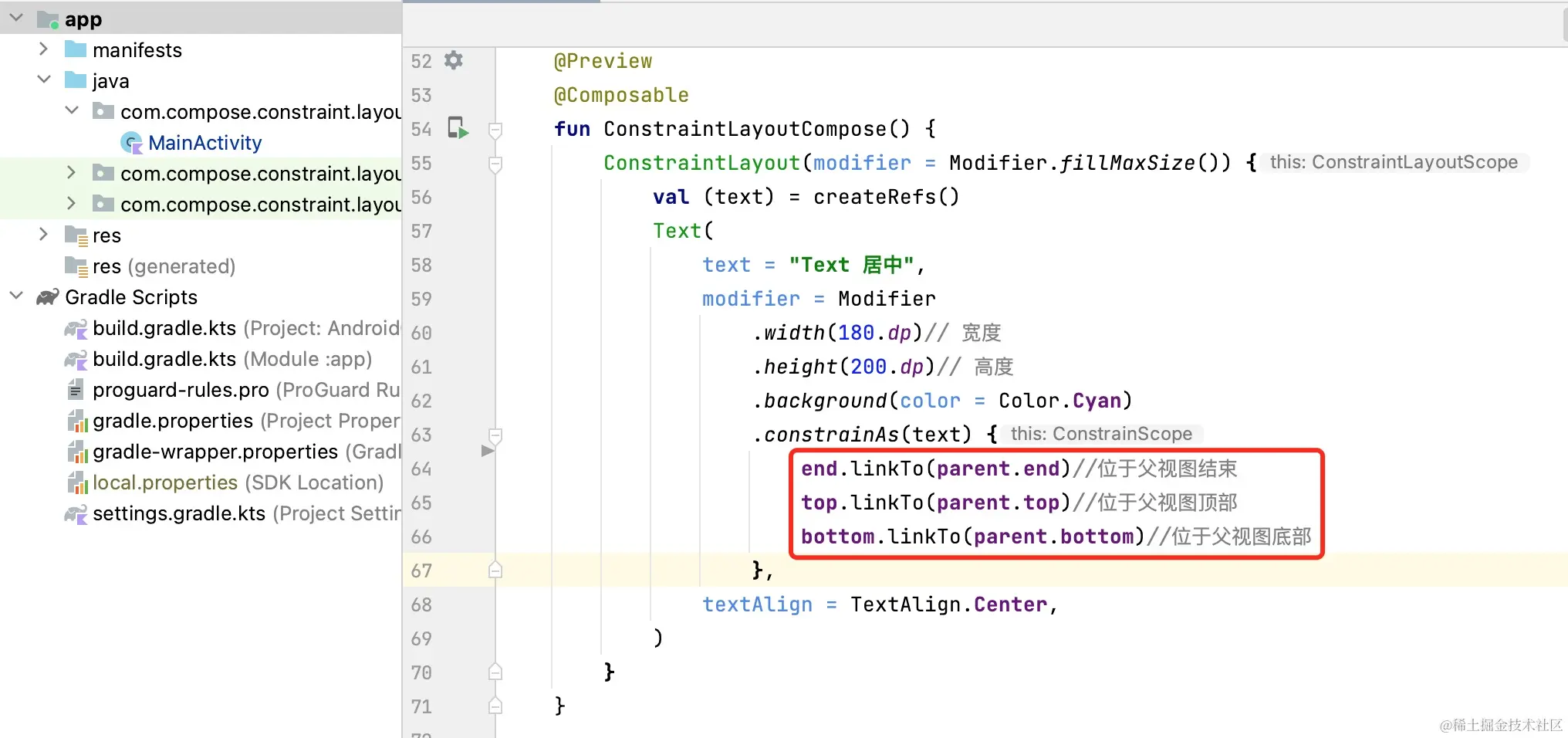Run the ConstraintLayoutCompose preview gutter icon
This screenshot has height=738, width=1568.
coord(458,128)
